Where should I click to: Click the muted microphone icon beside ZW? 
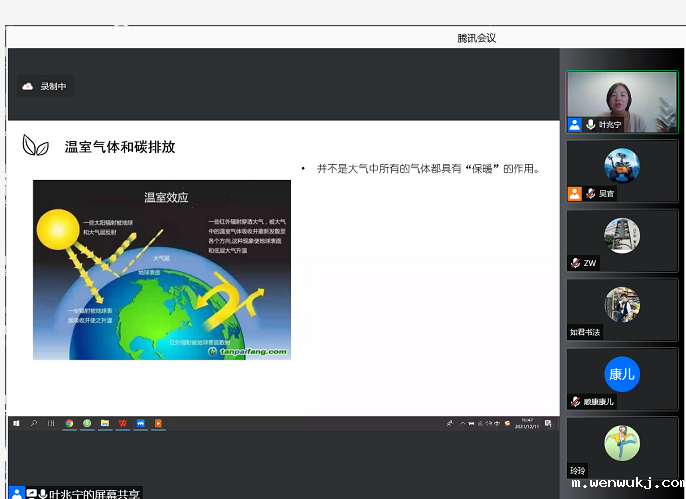point(575,263)
